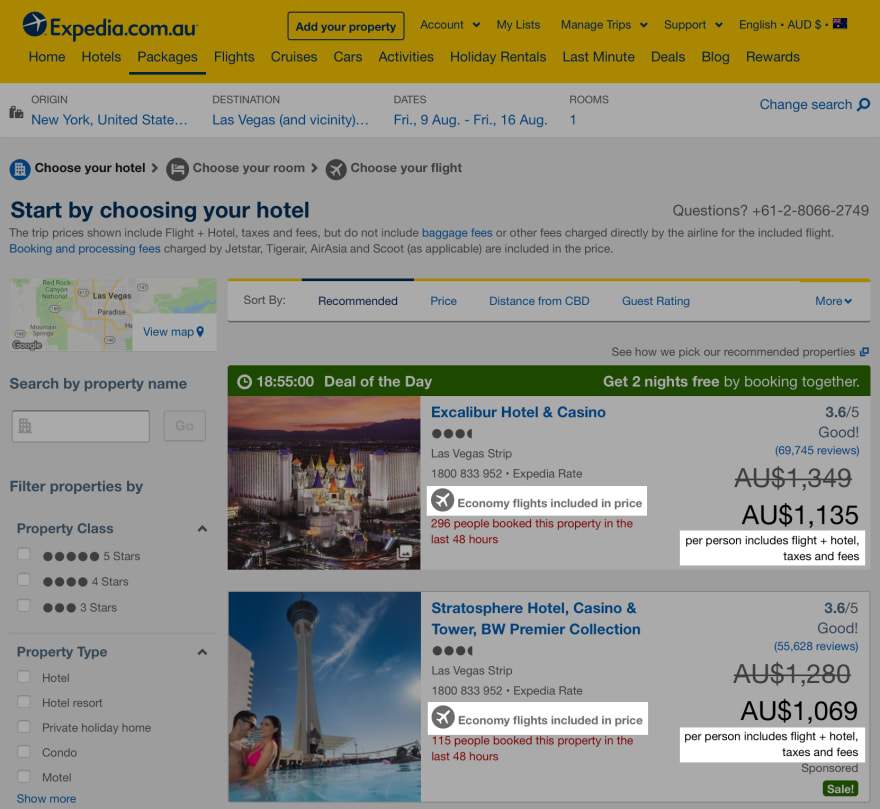Open the Rewards tab
The width and height of the screenshot is (880, 809).
[773, 57]
